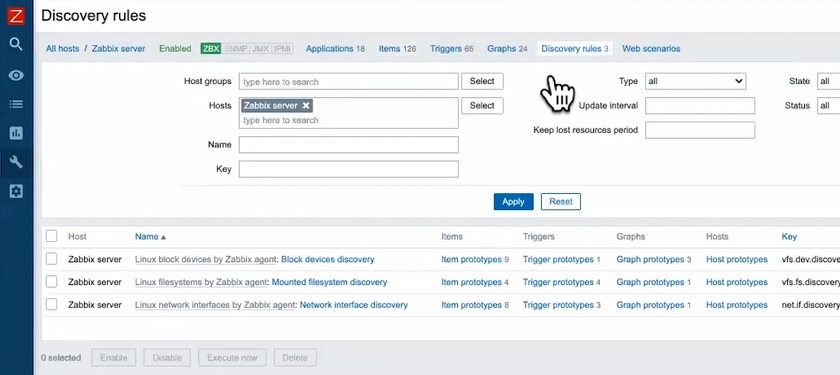Open the Administration gear icon menu
Screen dimensions: 840x375
[x=16, y=191]
